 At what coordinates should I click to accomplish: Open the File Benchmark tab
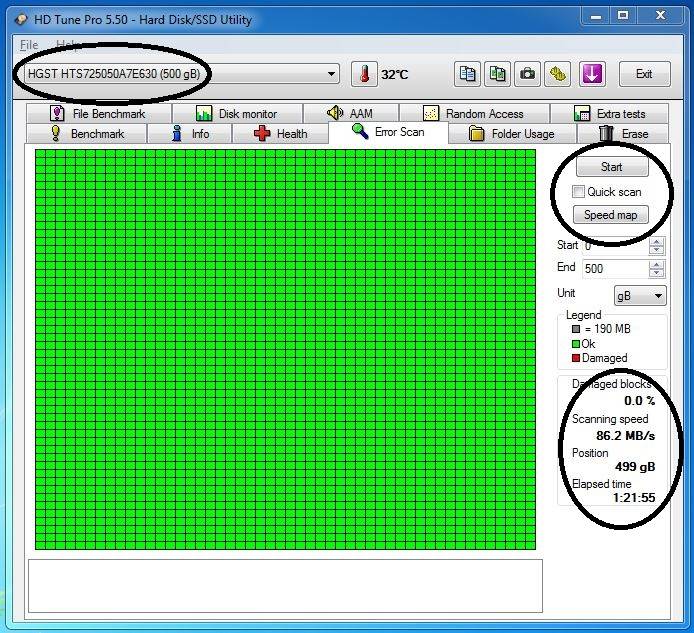[x=99, y=114]
